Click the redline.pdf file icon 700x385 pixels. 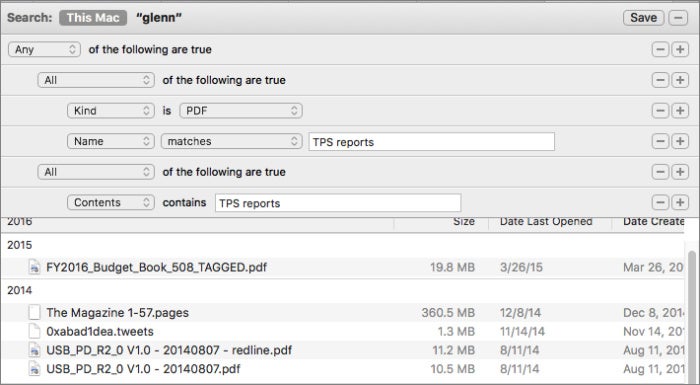[x=34, y=350]
